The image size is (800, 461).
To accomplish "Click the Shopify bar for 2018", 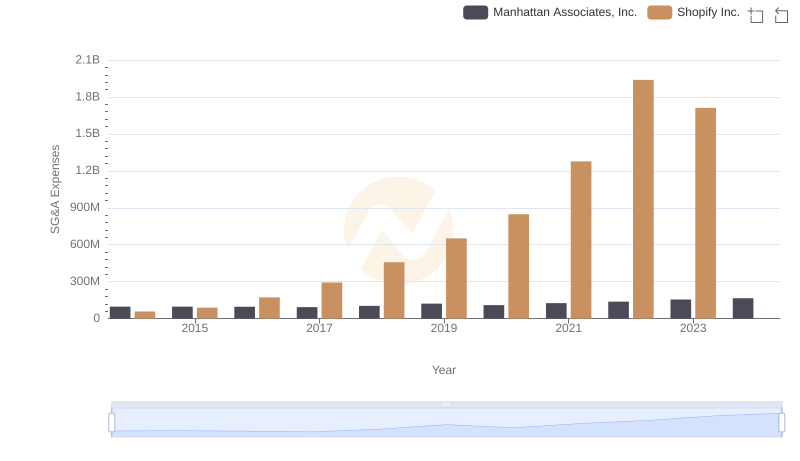I will coord(394,290).
